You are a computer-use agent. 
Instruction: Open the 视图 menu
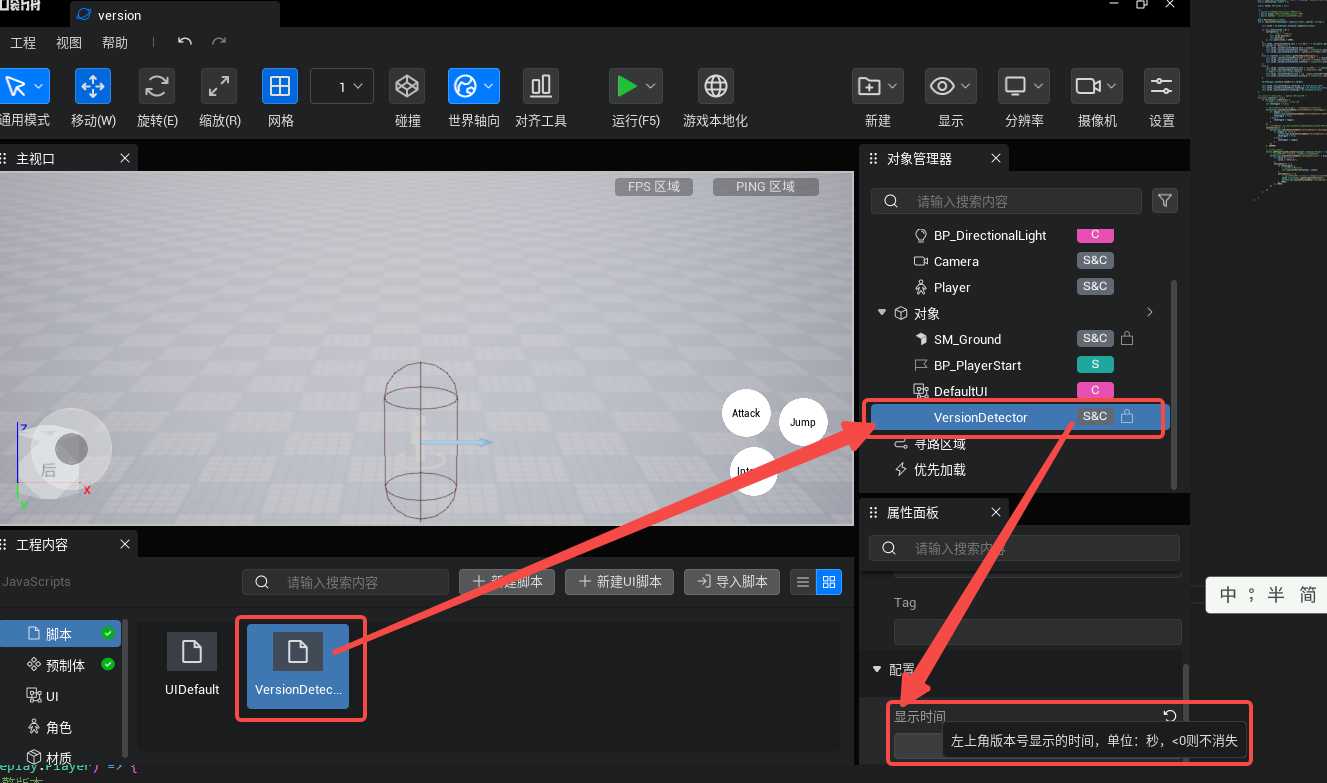point(69,43)
